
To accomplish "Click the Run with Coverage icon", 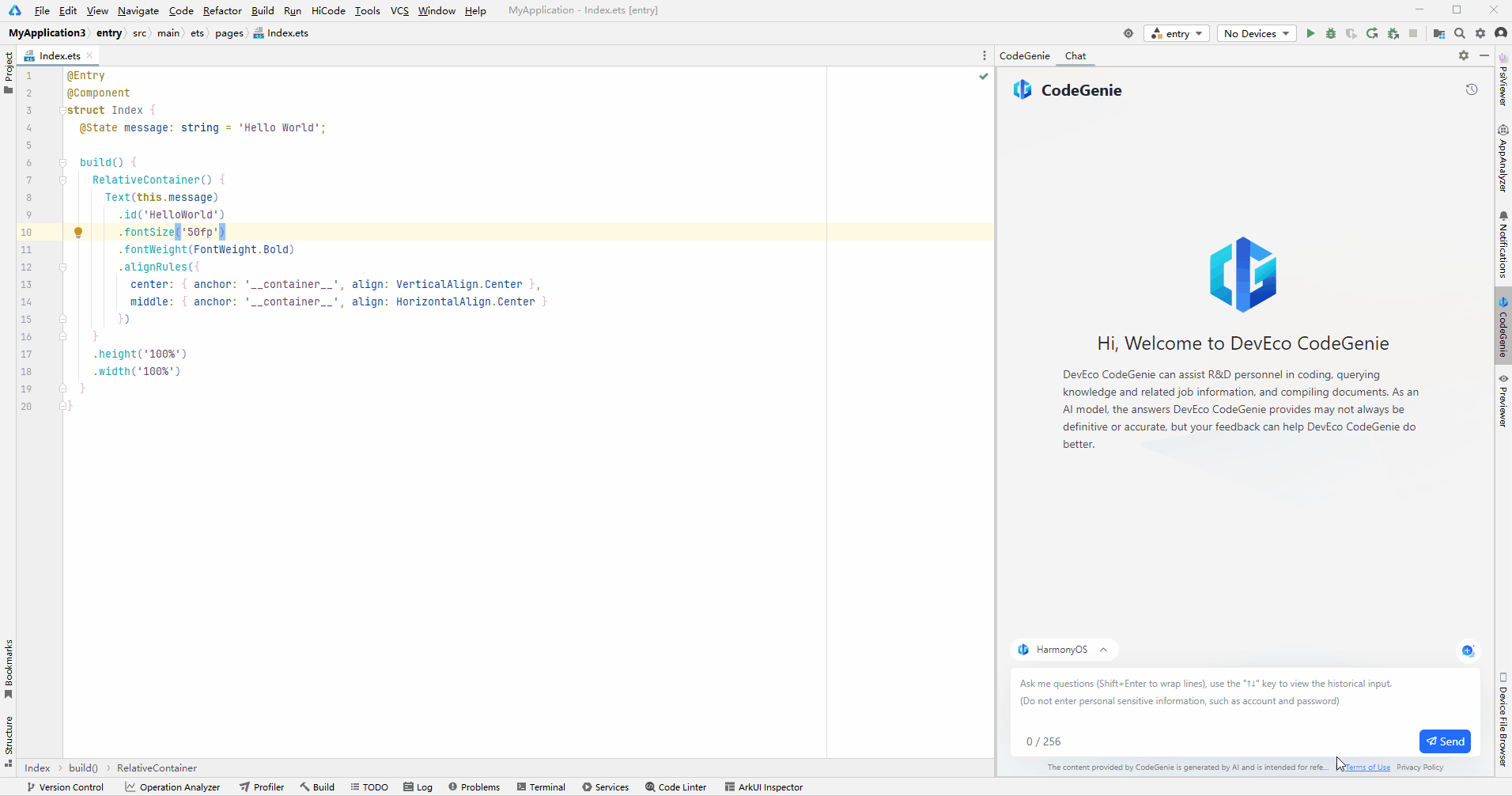I will coord(1351,33).
